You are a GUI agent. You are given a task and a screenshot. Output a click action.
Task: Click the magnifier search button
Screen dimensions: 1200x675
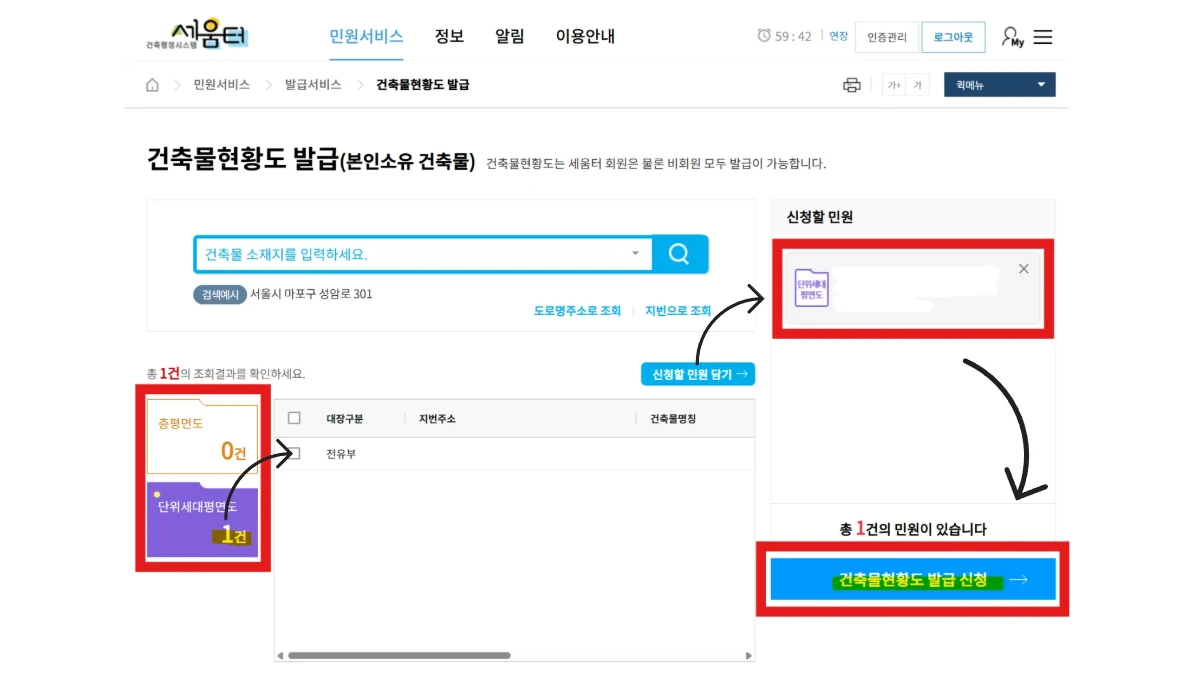coord(679,254)
